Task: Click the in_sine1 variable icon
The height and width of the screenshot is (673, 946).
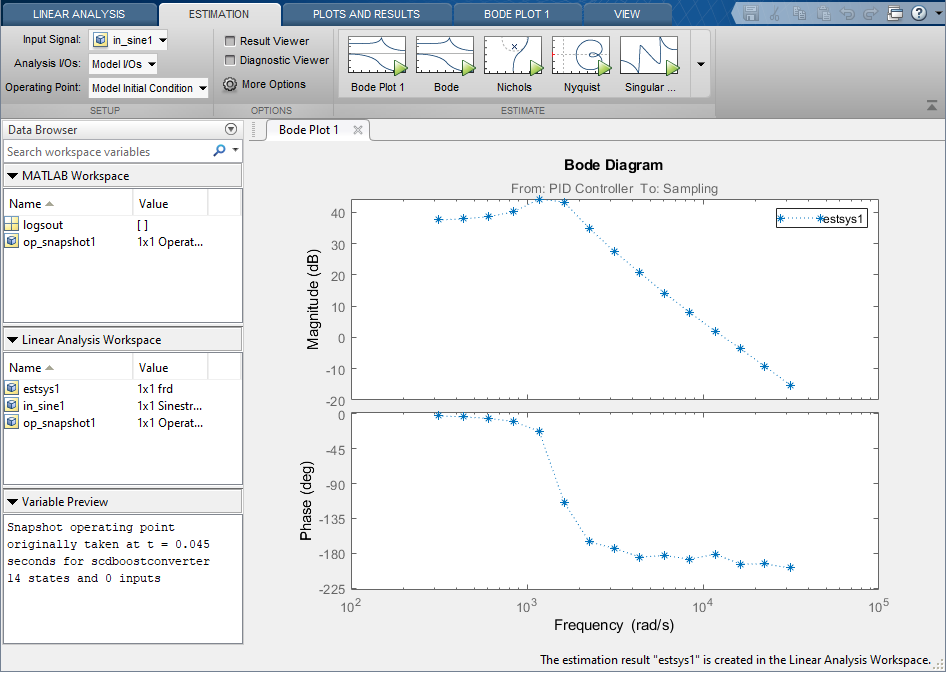Action: [x=11, y=405]
